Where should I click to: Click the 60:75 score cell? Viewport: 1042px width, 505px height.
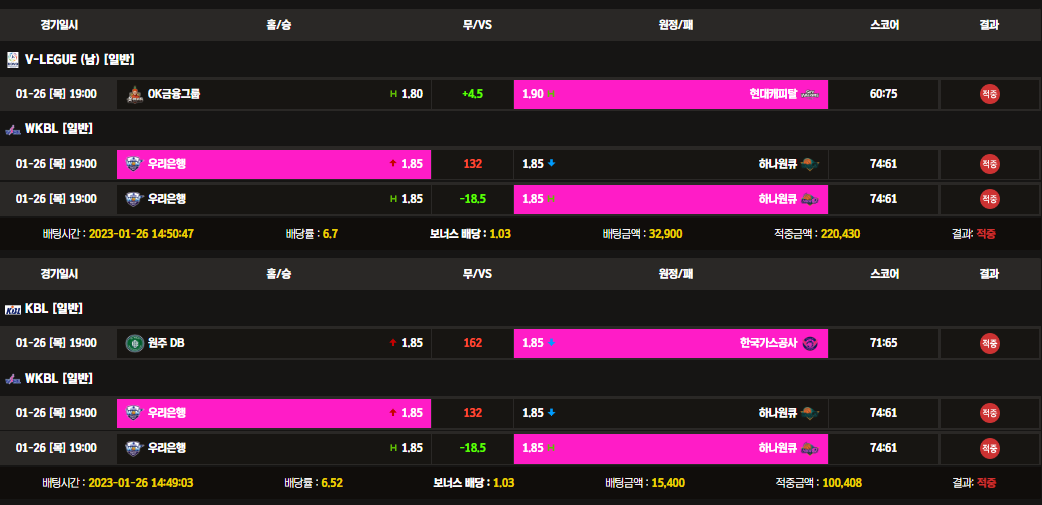(884, 94)
